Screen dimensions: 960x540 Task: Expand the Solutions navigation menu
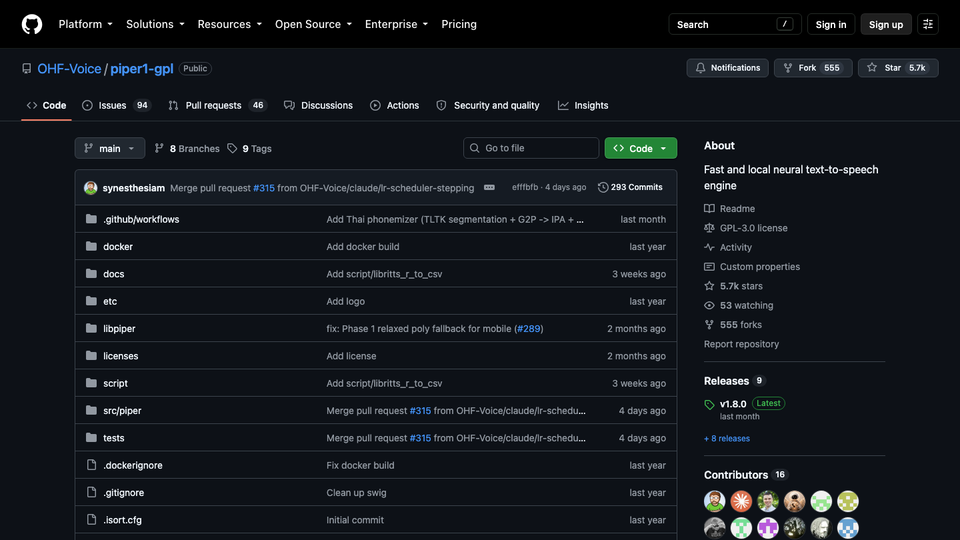155,24
